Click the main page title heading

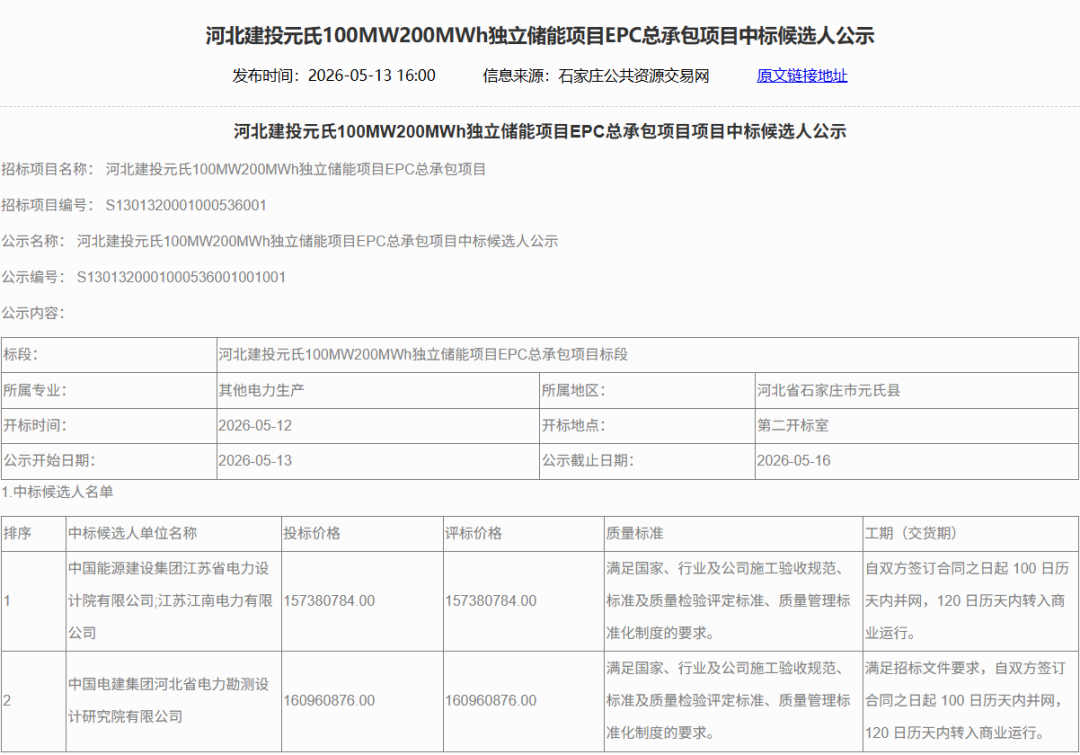pyautogui.click(x=540, y=36)
